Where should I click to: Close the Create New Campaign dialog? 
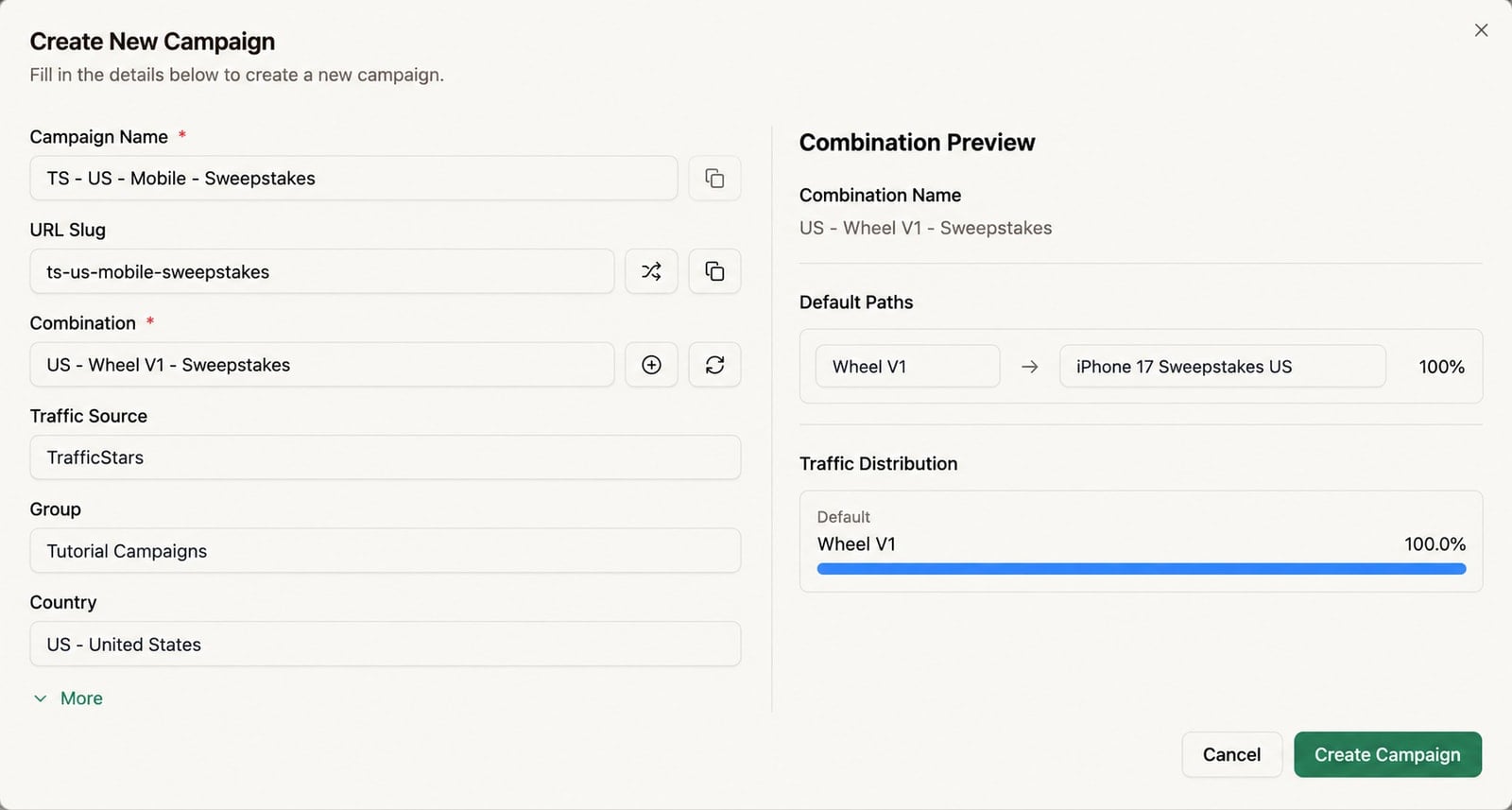1481,30
